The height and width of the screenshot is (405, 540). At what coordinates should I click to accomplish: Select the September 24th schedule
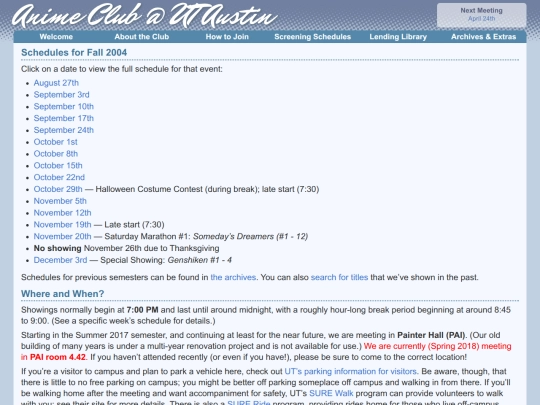coord(64,130)
